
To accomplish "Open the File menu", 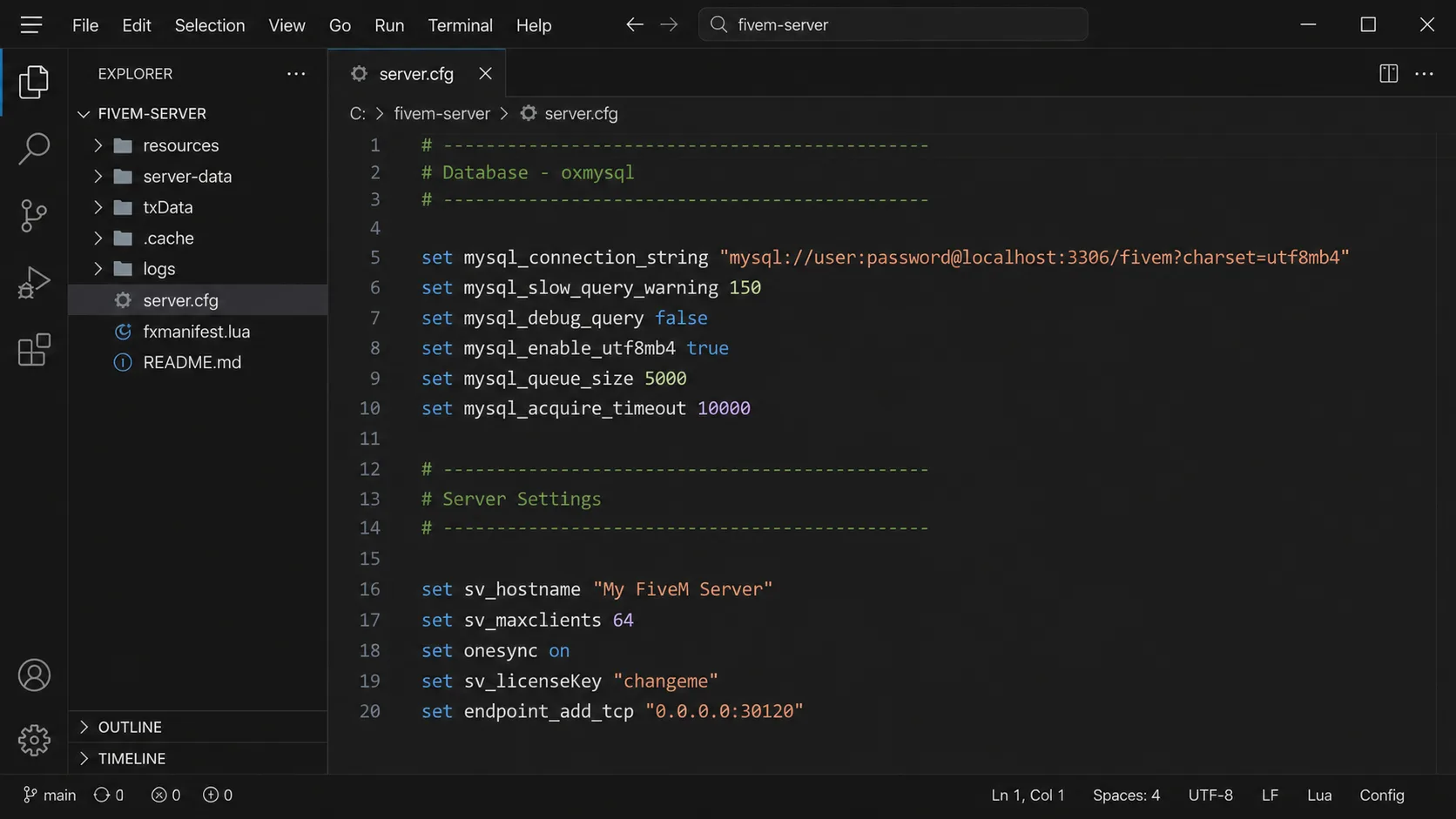I will (85, 25).
